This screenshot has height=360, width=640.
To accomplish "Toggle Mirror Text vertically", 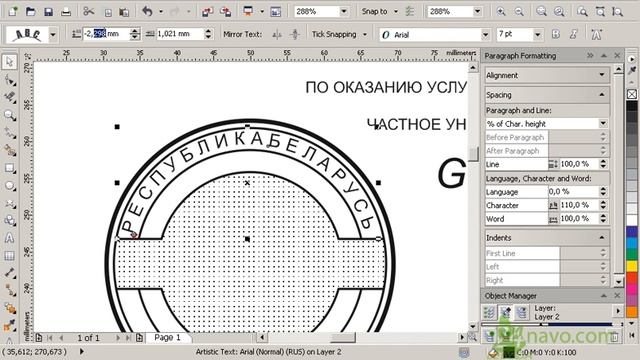I will pos(295,35).
